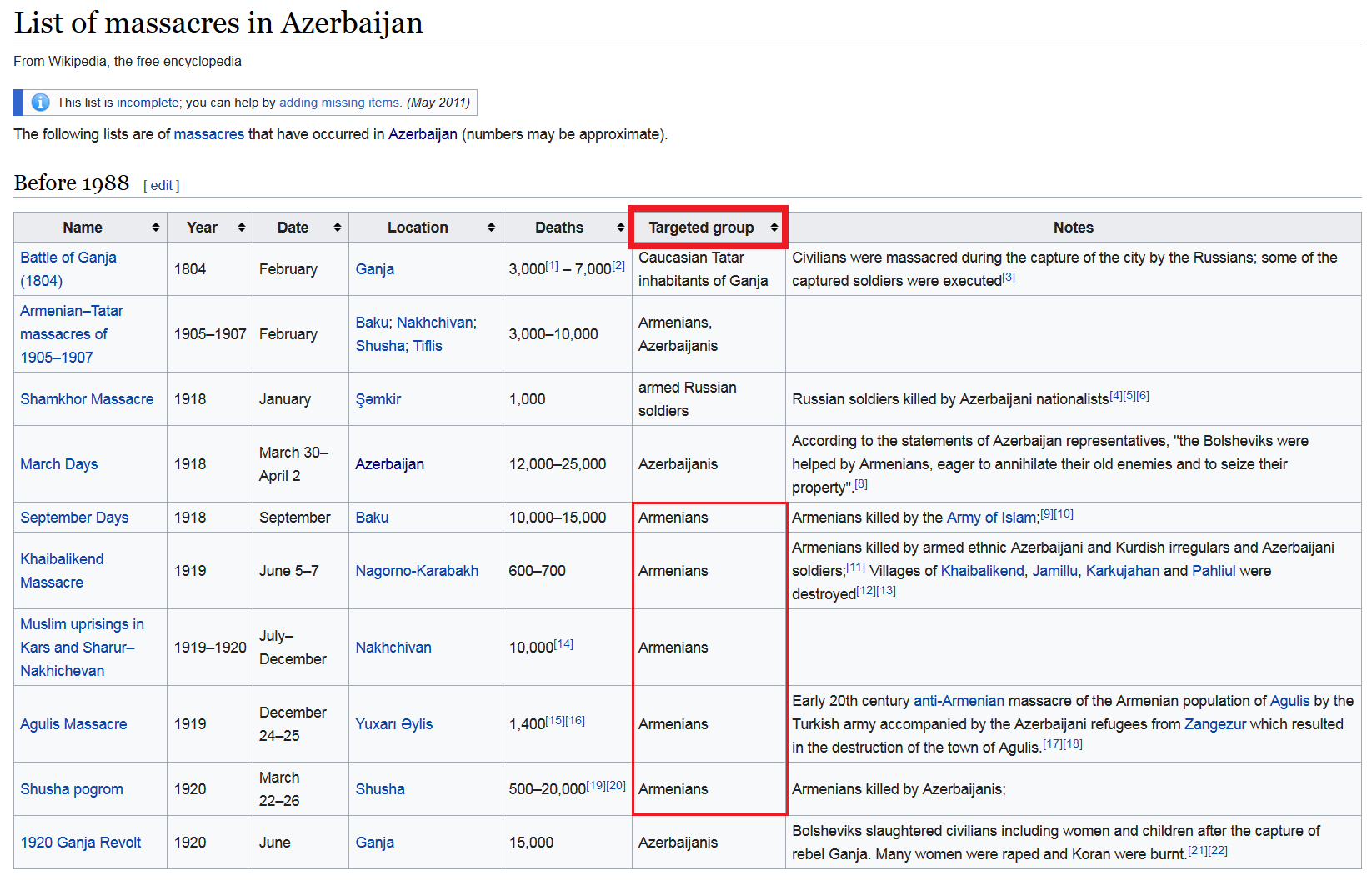The height and width of the screenshot is (881, 1372).
Task: Open 'September Days' article link
Action: tap(74, 518)
